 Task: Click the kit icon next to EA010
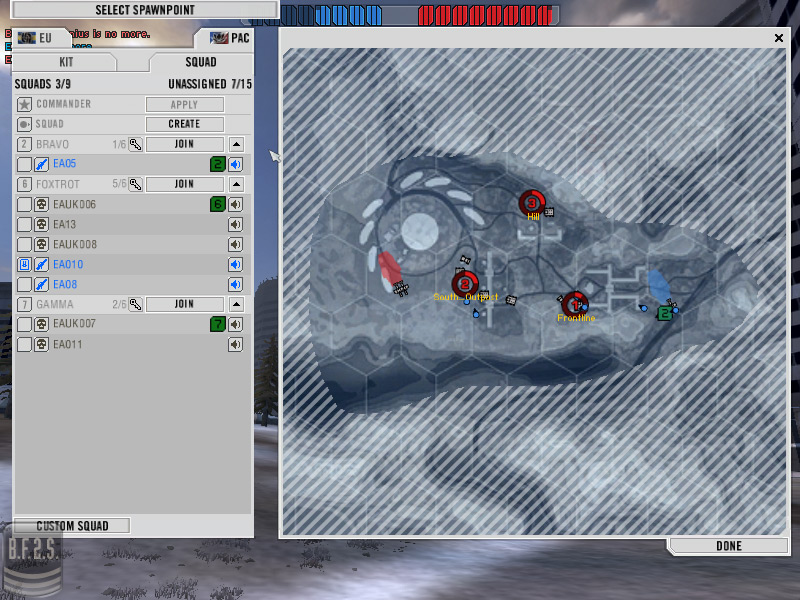coord(41,264)
